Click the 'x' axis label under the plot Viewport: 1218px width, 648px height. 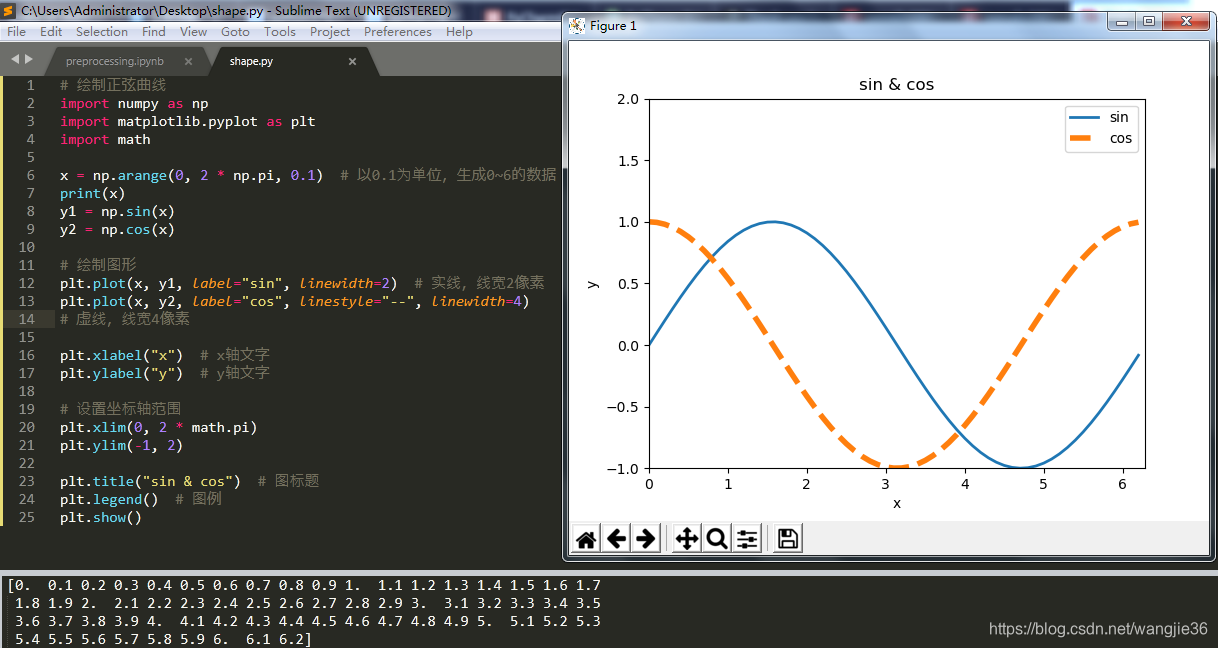[897, 504]
